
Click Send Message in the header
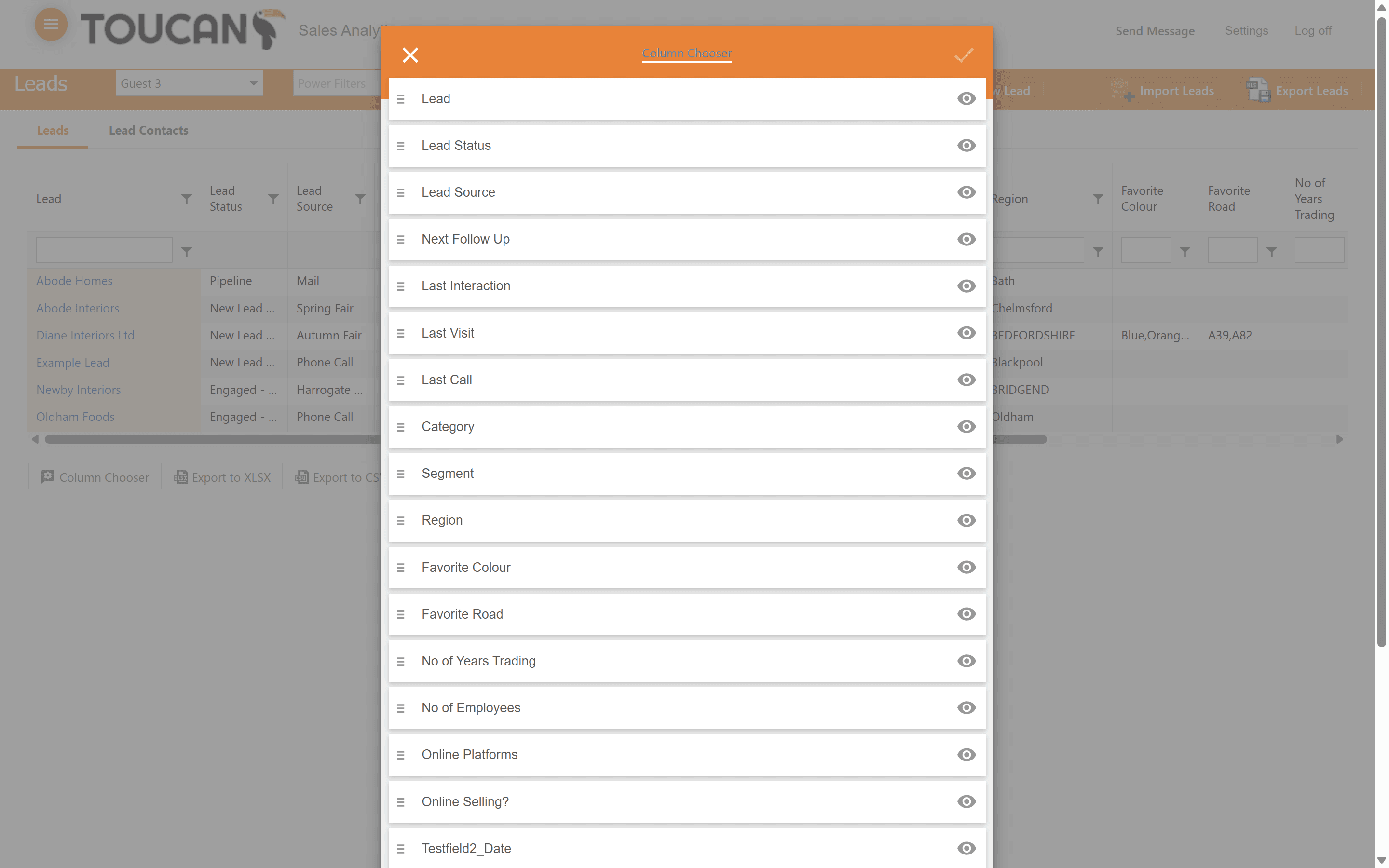pyautogui.click(x=1155, y=31)
